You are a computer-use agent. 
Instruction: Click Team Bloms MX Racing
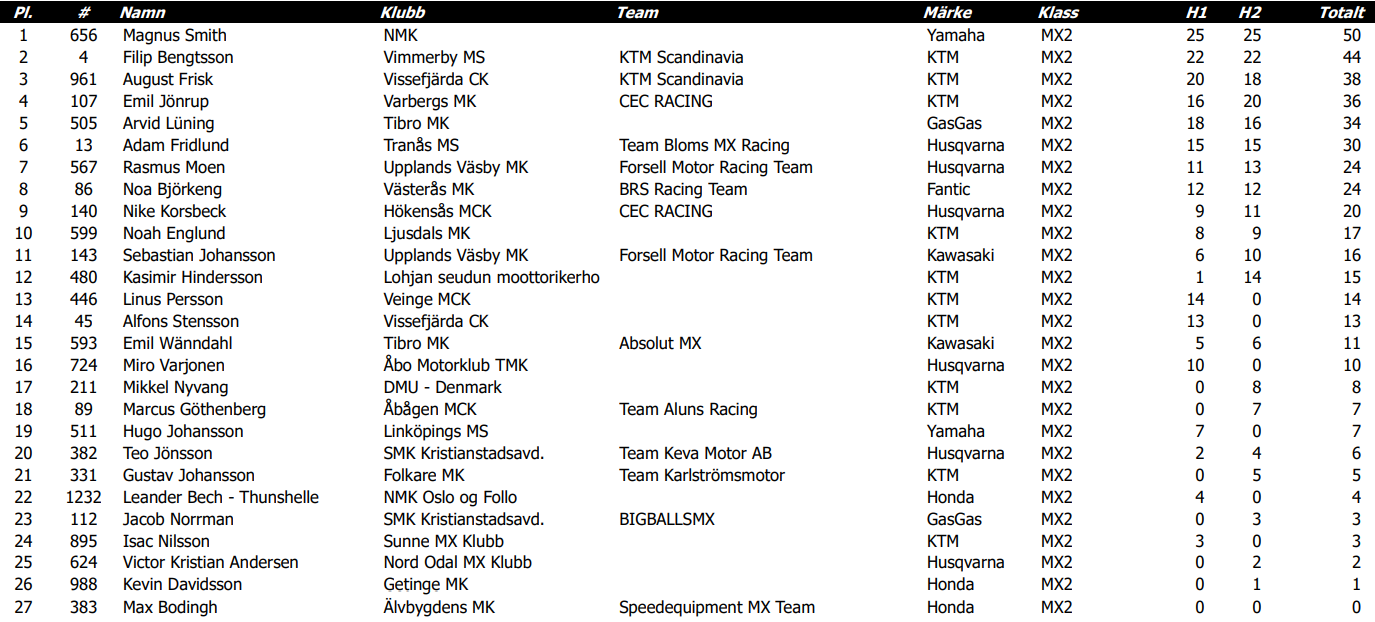coord(704,145)
